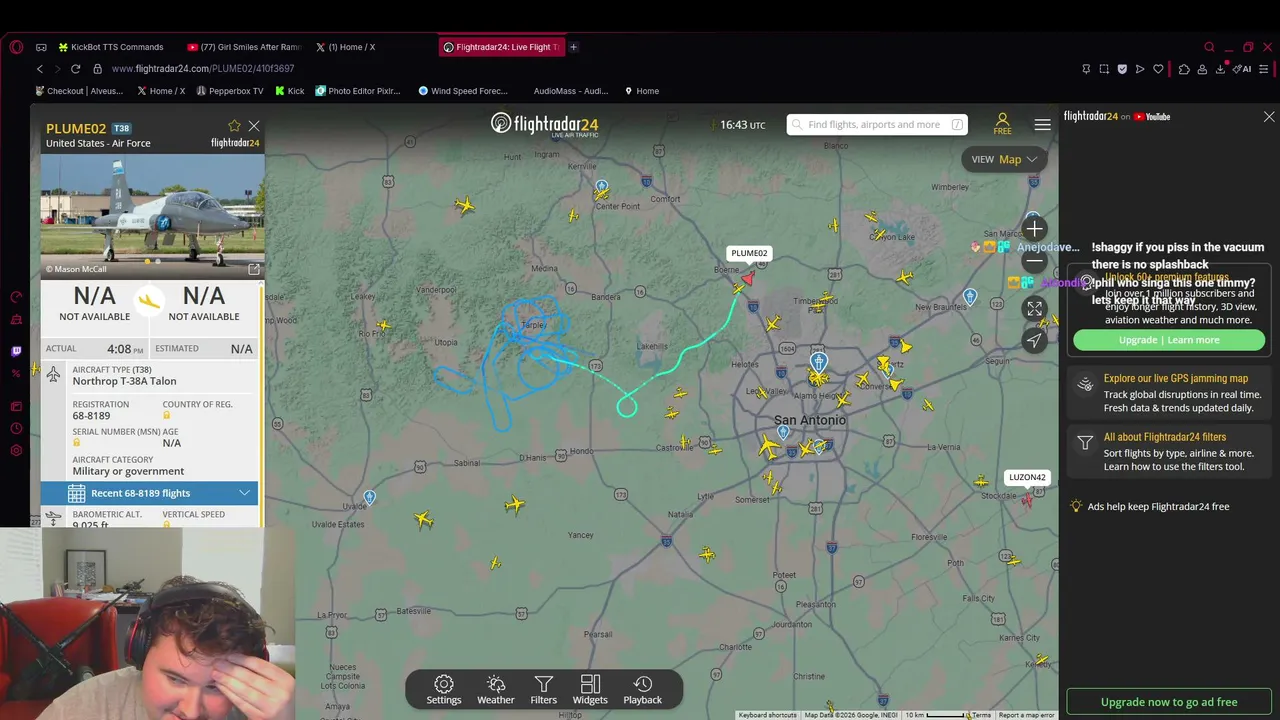Center map on my location
The width and height of the screenshot is (1280, 720).
coord(1034,340)
